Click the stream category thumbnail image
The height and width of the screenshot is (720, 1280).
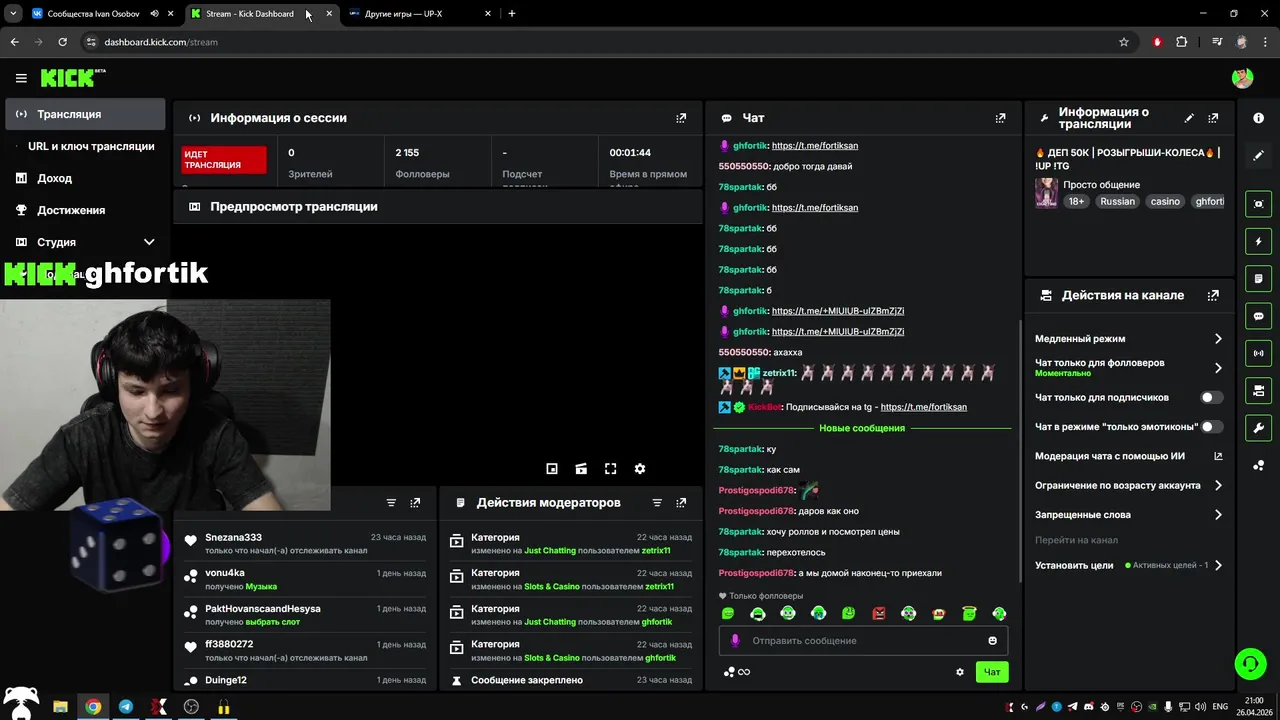pyautogui.click(x=1046, y=193)
